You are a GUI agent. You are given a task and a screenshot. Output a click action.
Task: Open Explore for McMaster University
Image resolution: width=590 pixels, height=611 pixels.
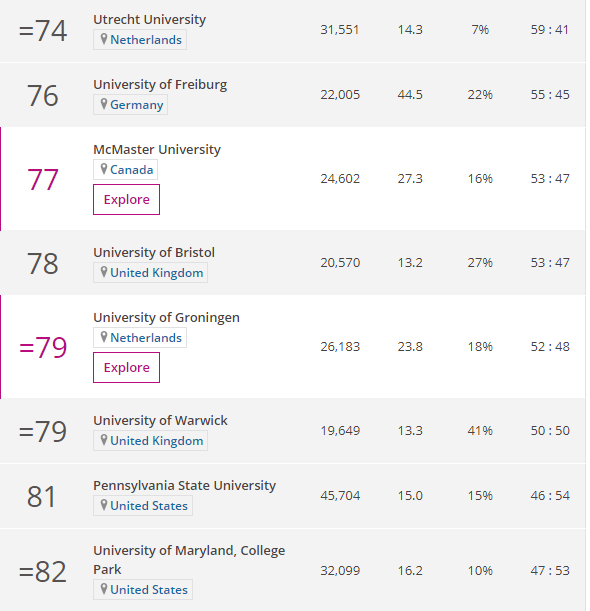(126, 200)
